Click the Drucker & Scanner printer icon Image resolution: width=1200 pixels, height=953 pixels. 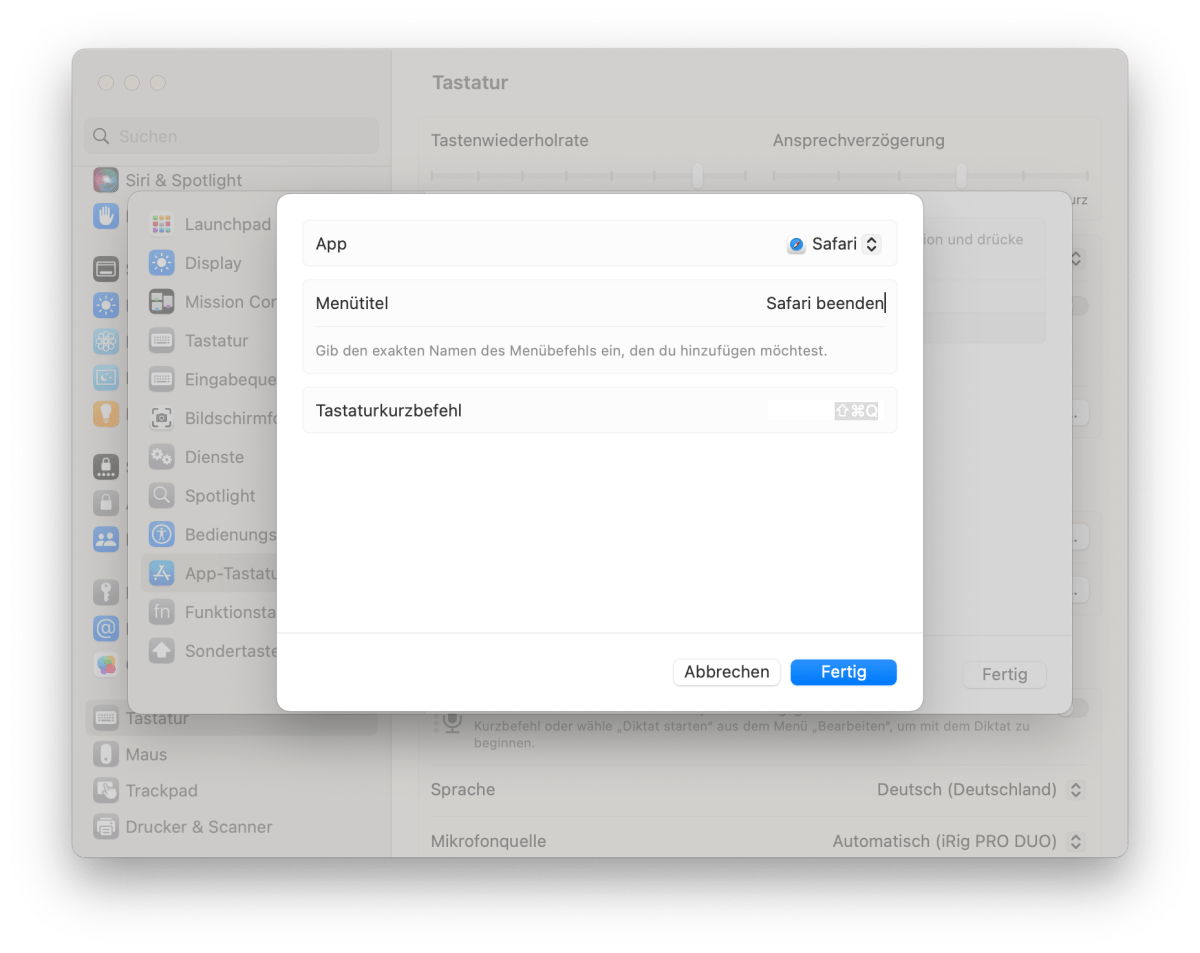pyautogui.click(x=106, y=827)
